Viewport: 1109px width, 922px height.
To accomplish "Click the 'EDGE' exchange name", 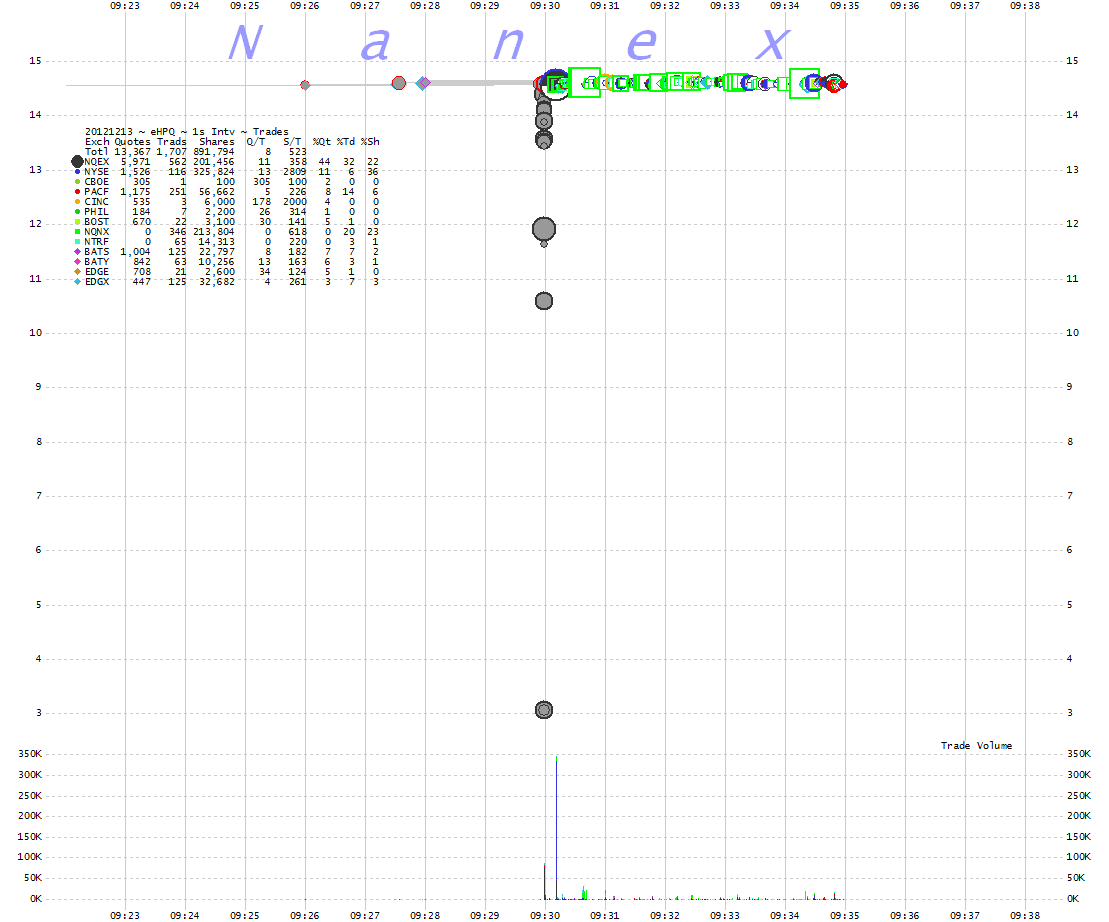I will click(x=97, y=272).
